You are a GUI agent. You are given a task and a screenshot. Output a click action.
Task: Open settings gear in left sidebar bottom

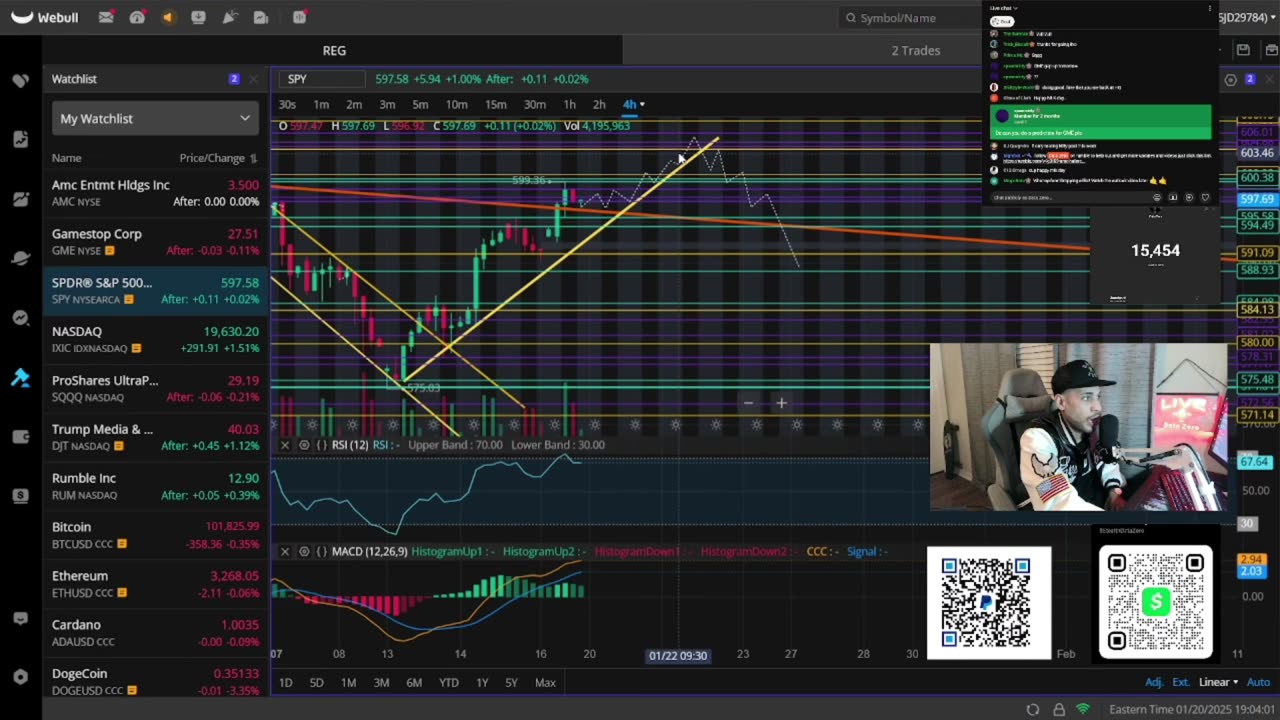(x=20, y=677)
